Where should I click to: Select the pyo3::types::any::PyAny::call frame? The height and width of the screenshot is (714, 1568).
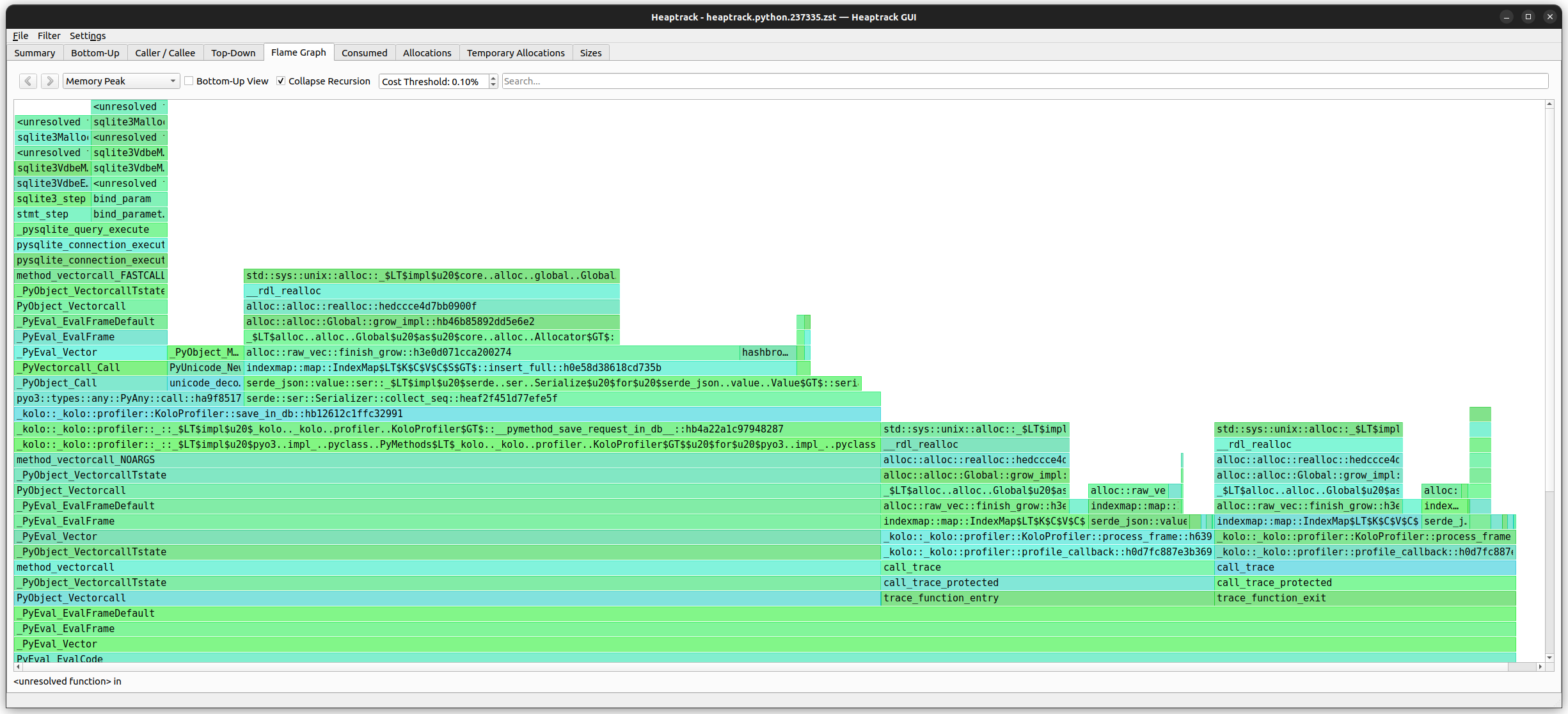129,399
